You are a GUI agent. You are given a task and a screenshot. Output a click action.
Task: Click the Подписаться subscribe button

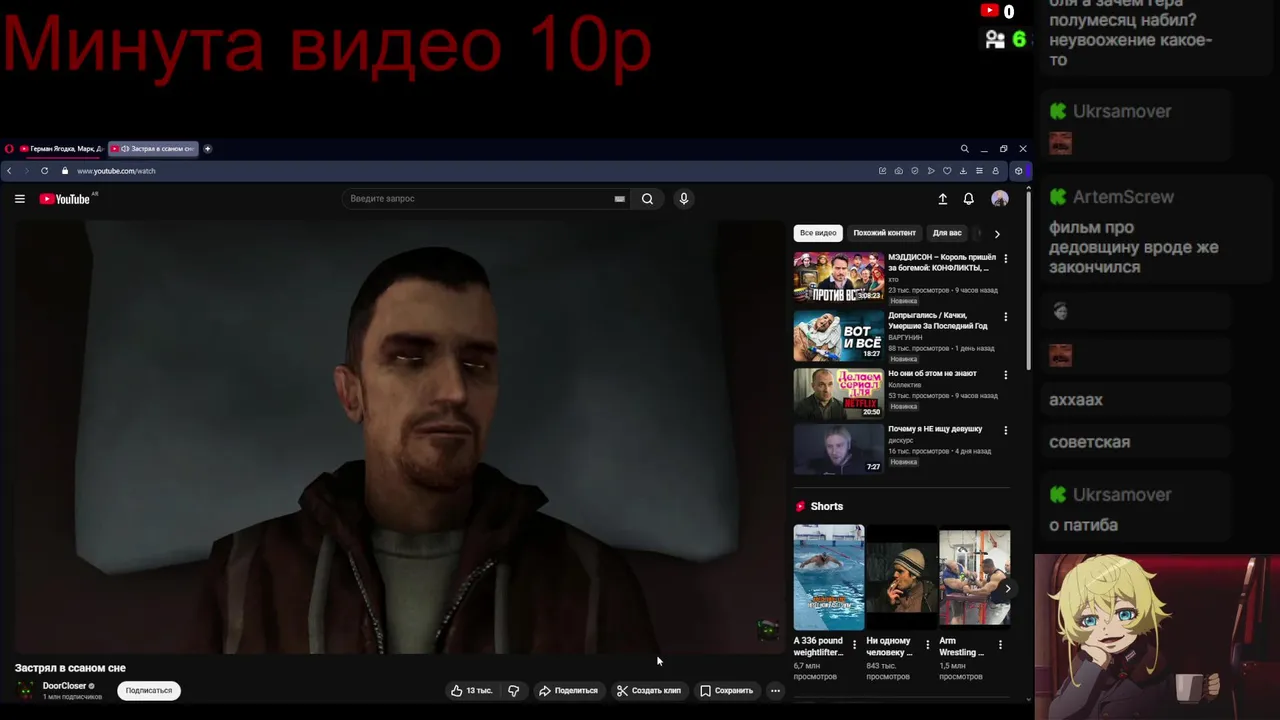click(x=149, y=690)
